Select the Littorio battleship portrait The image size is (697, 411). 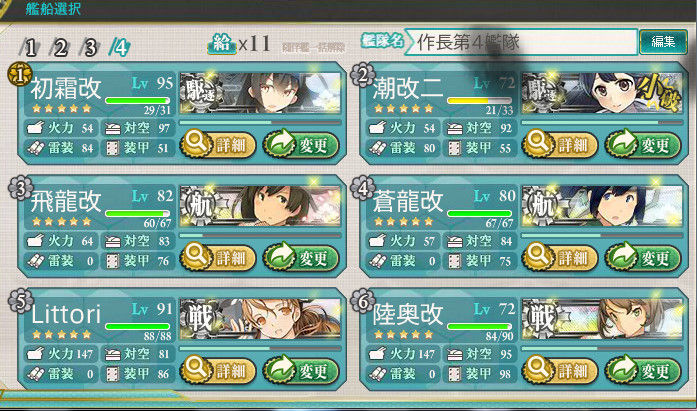click(x=260, y=319)
